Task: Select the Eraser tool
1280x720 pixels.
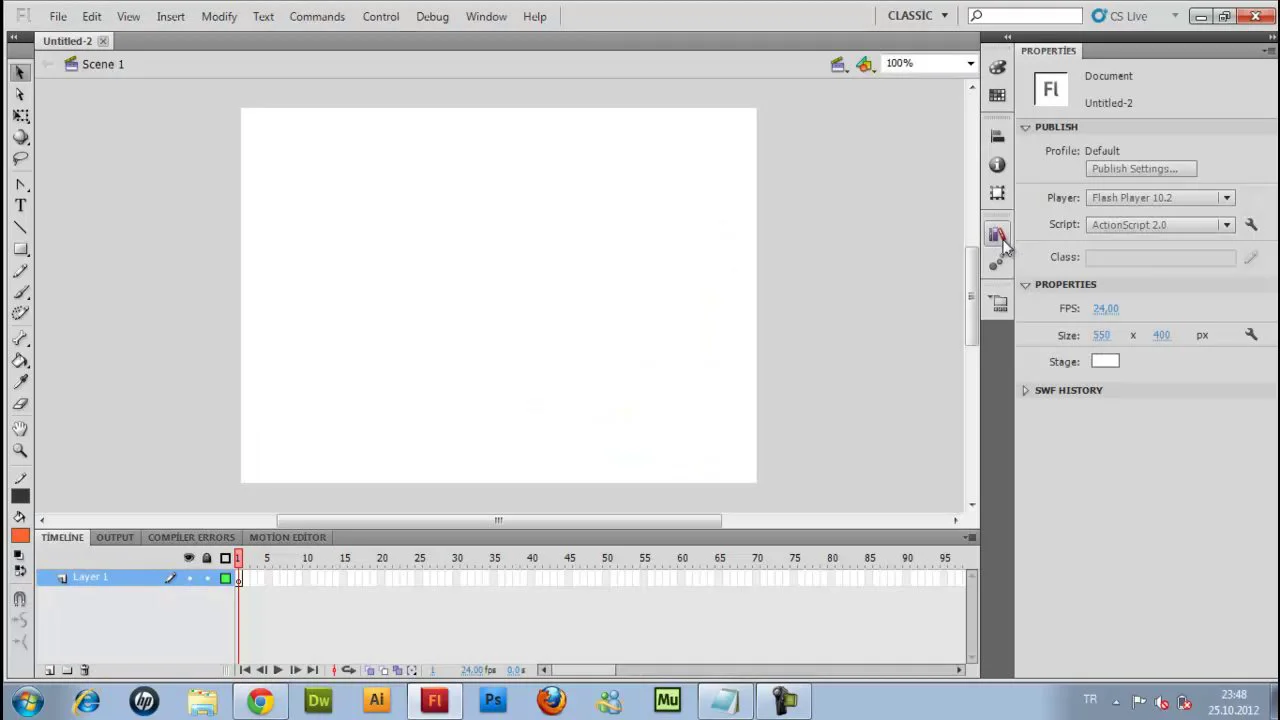Action: [x=20, y=404]
